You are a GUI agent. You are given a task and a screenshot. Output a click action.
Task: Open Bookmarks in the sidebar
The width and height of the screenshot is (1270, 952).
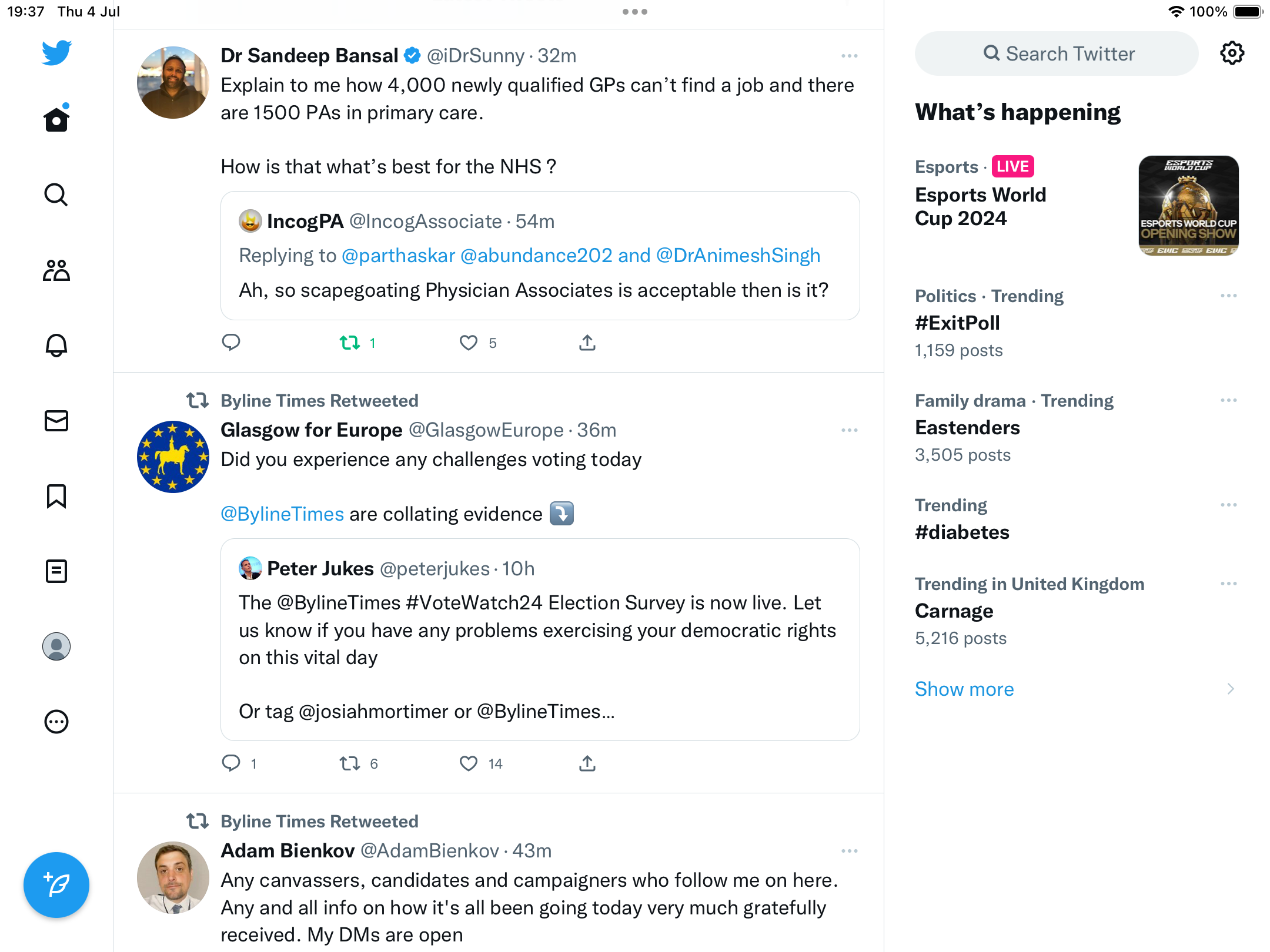pyautogui.click(x=56, y=496)
